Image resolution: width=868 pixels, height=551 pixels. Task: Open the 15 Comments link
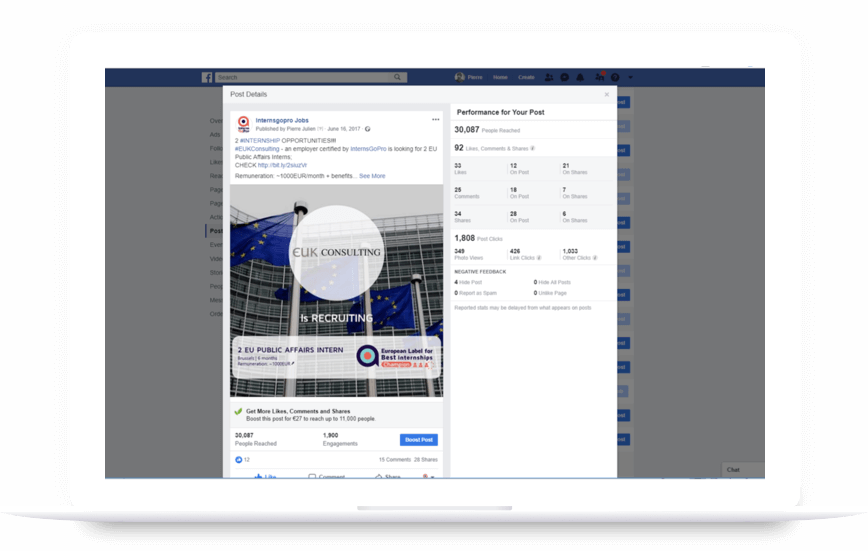click(x=395, y=460)
